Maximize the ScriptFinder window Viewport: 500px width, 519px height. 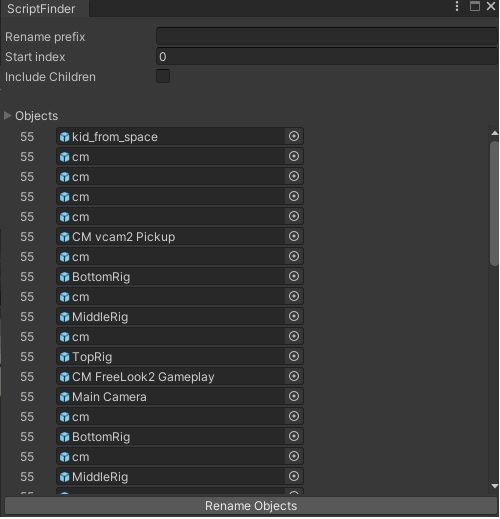point(475,6)
